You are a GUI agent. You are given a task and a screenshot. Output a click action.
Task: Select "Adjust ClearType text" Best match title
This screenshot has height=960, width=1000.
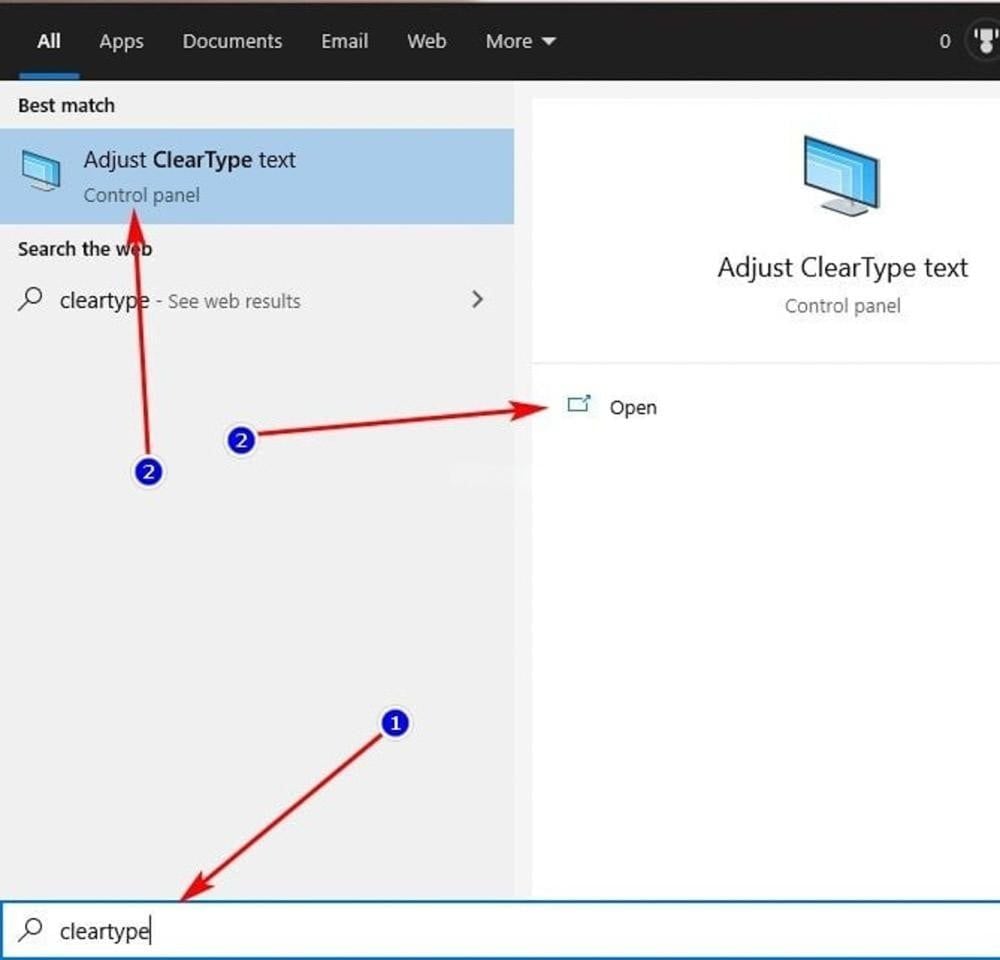pyautogui.click(x=189, y=160)
